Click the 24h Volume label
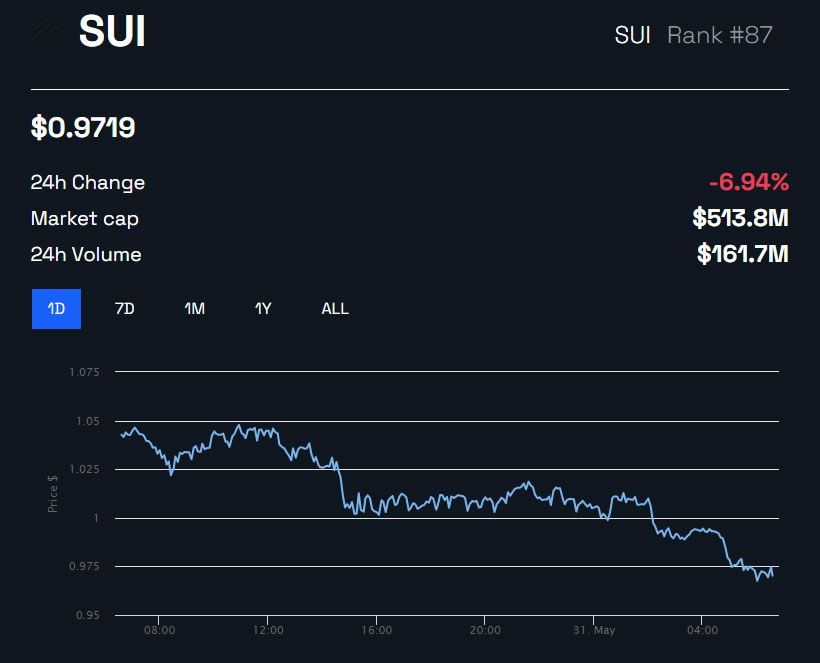Viewport: 820px width, 663px height. pos(86,255)
